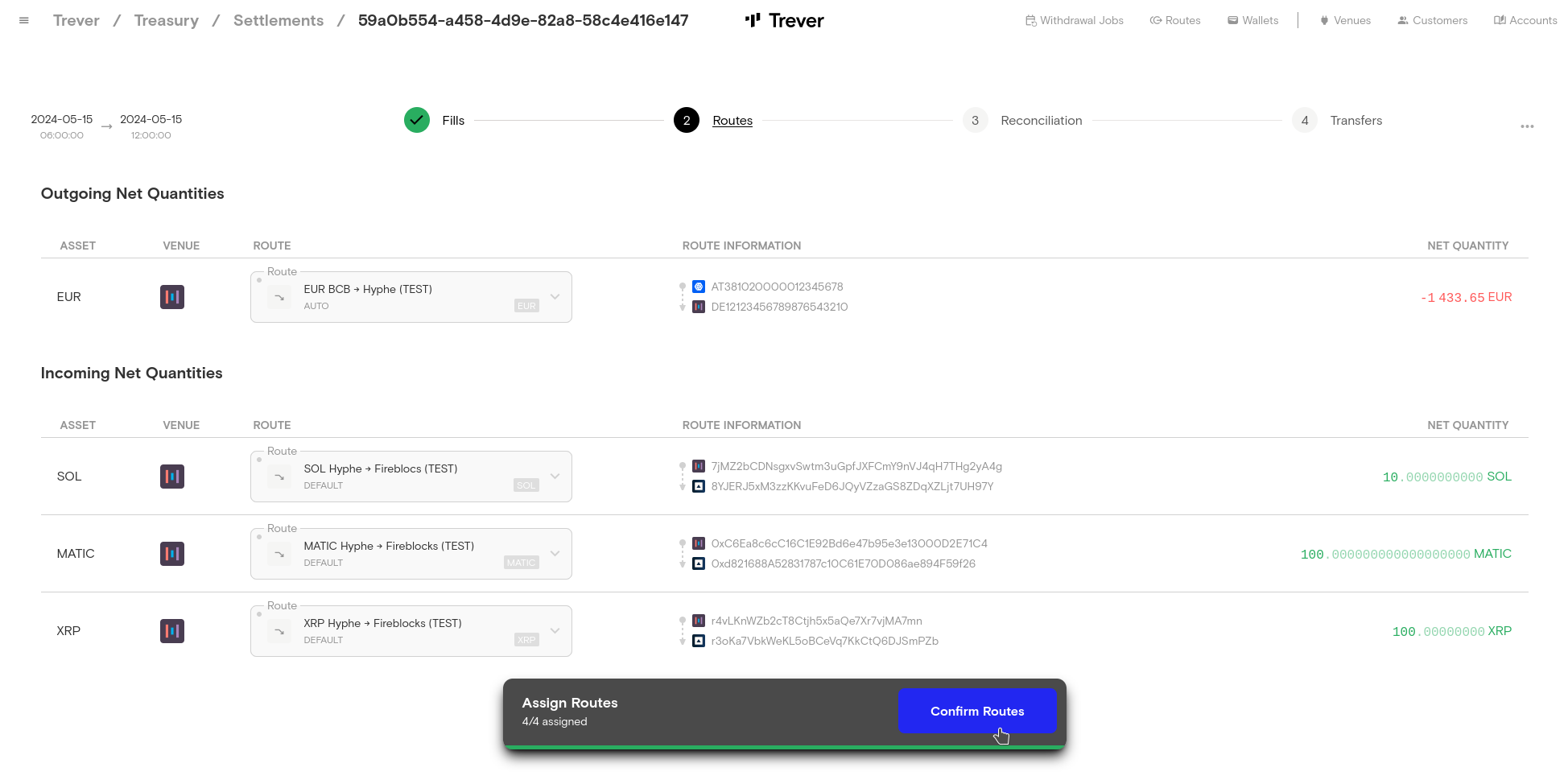This screenshot has width=1568, height=780.
Task: Click the Trever logo in header
Action: point(784,21)
